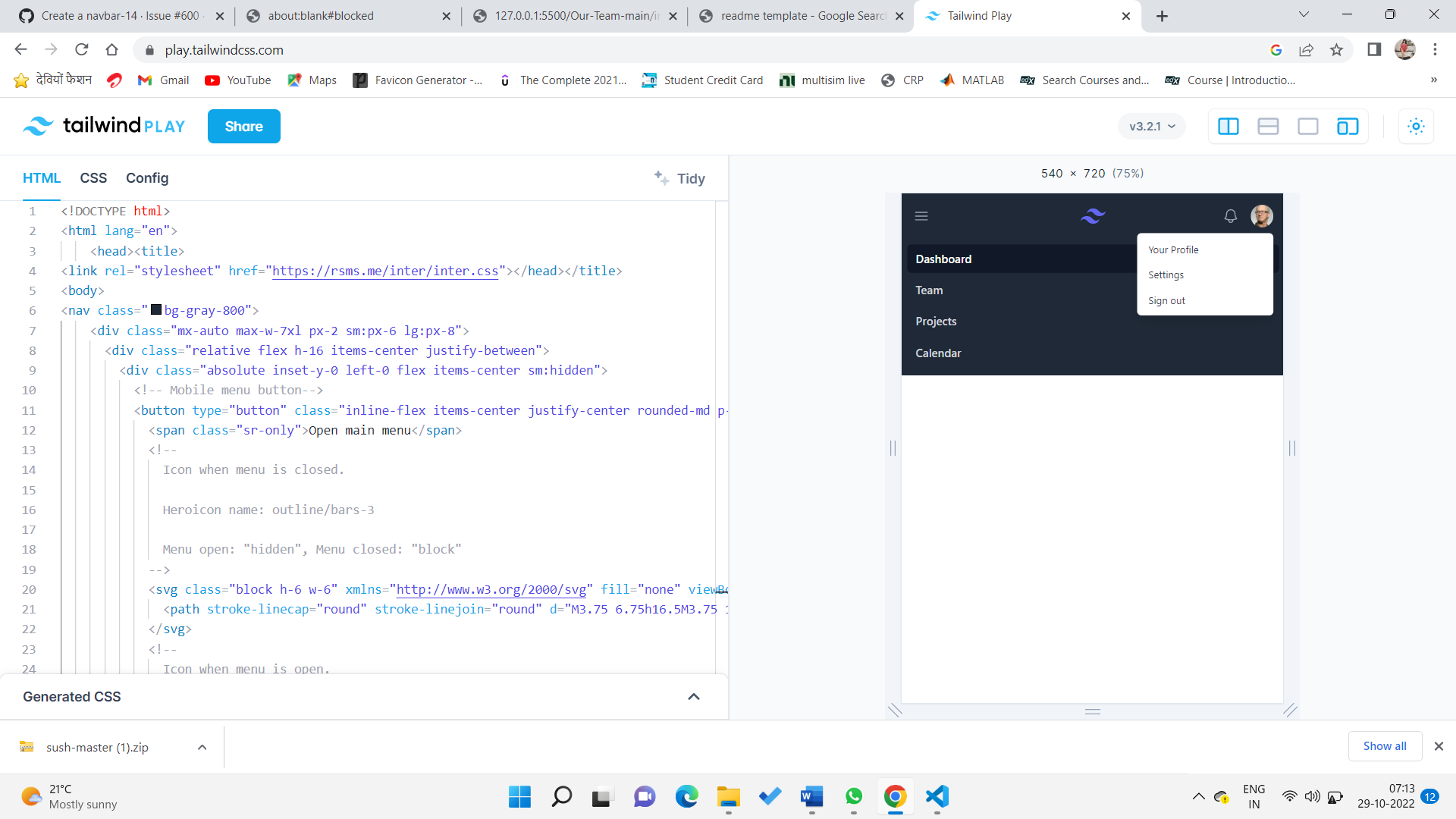Switch to stacked editor layout
Viewport: 1456px width, 819px height.
(x=1268, y=126)
